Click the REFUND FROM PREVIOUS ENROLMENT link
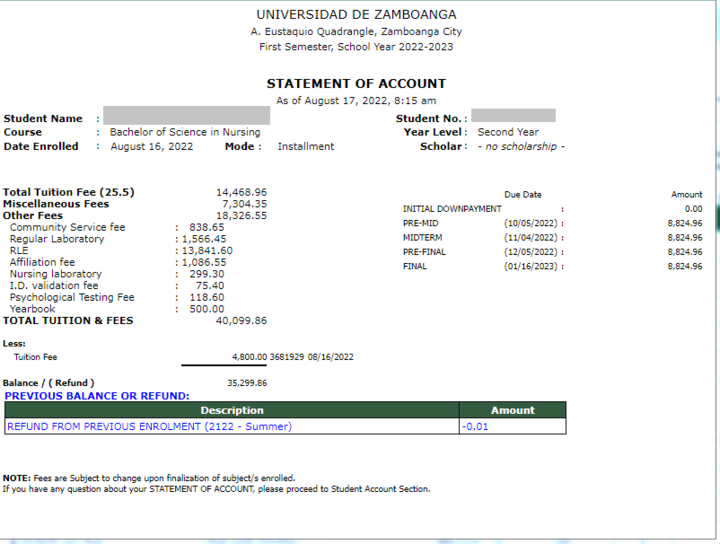 point(149,426)
